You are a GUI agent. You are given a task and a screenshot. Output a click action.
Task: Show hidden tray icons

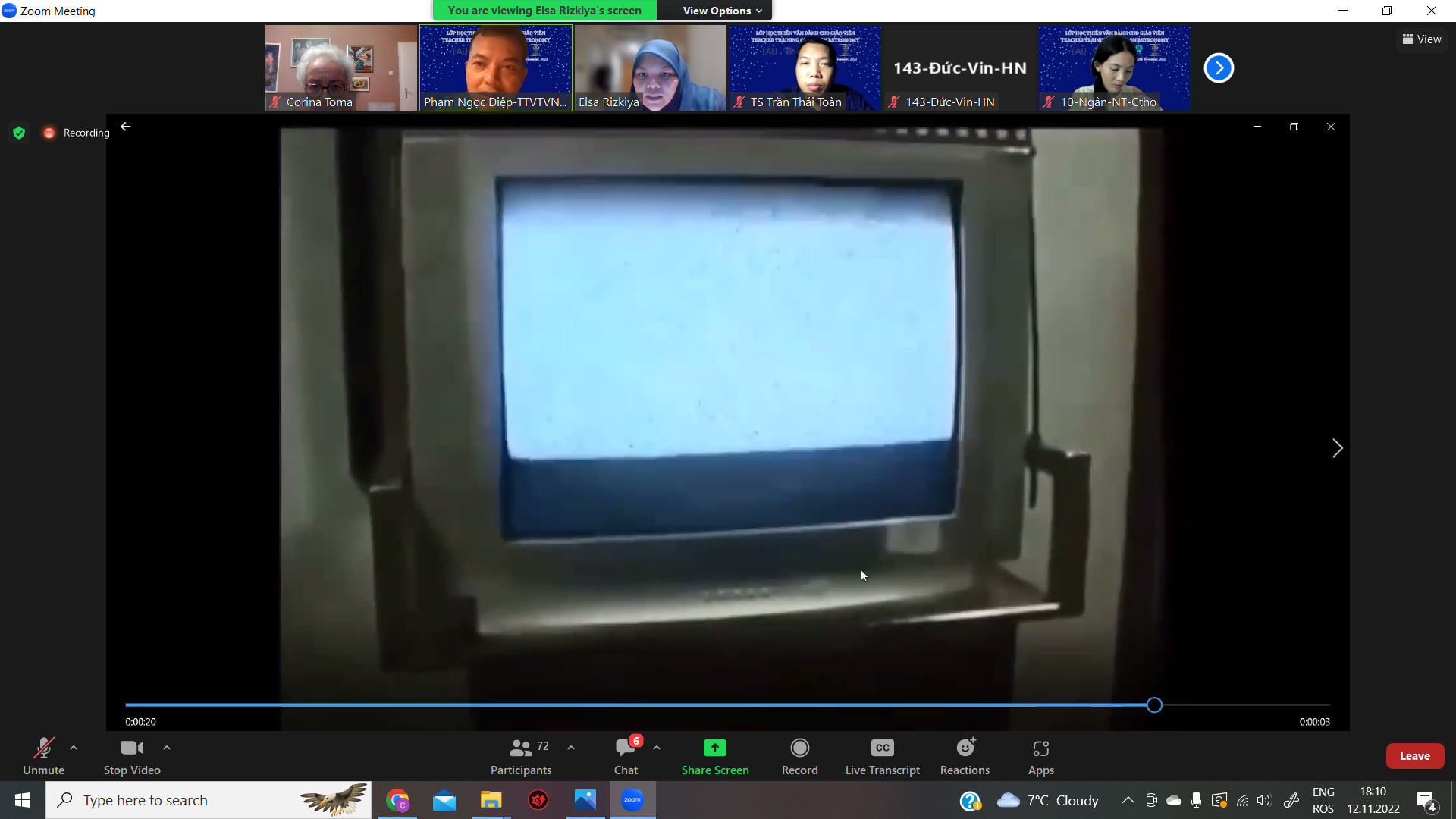[x=1128, y=800]
